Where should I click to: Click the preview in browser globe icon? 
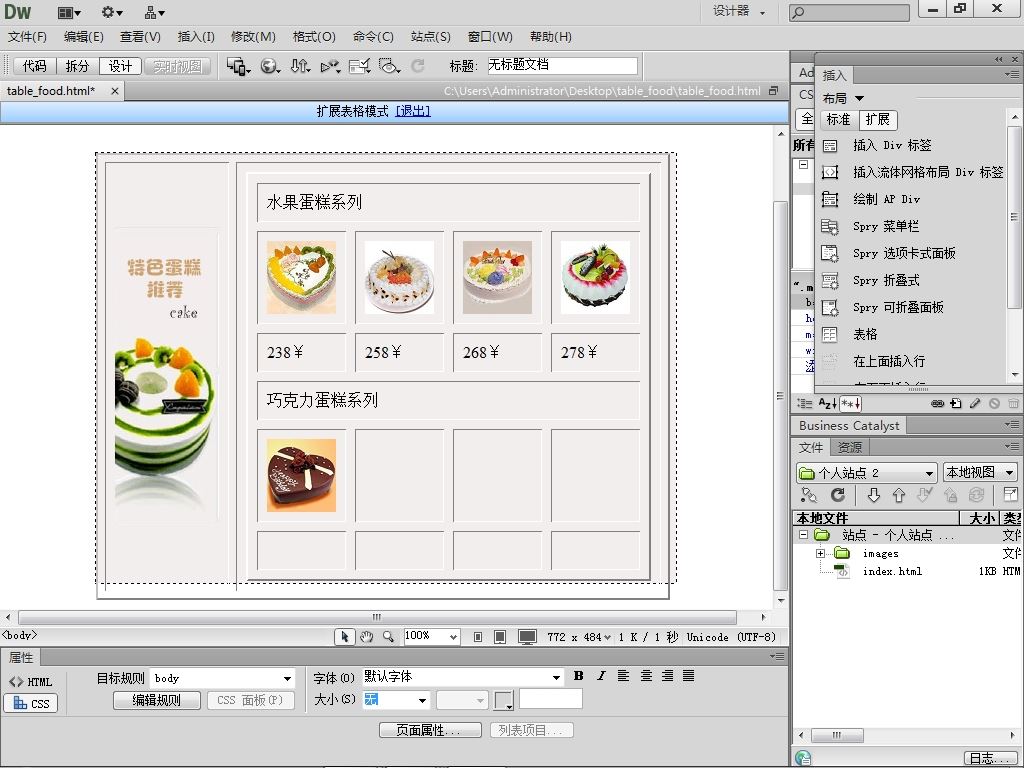pos(270,66)
